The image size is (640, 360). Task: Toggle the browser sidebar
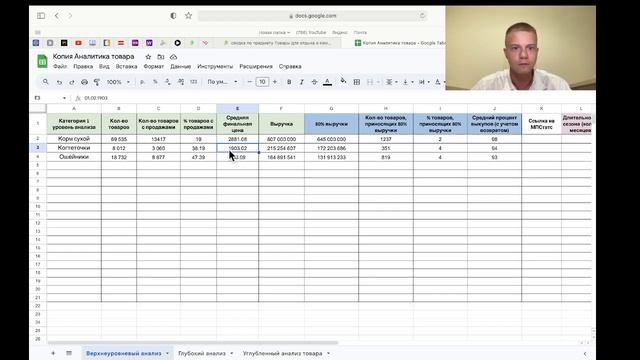pyautogui.click(x=41, y=16)
